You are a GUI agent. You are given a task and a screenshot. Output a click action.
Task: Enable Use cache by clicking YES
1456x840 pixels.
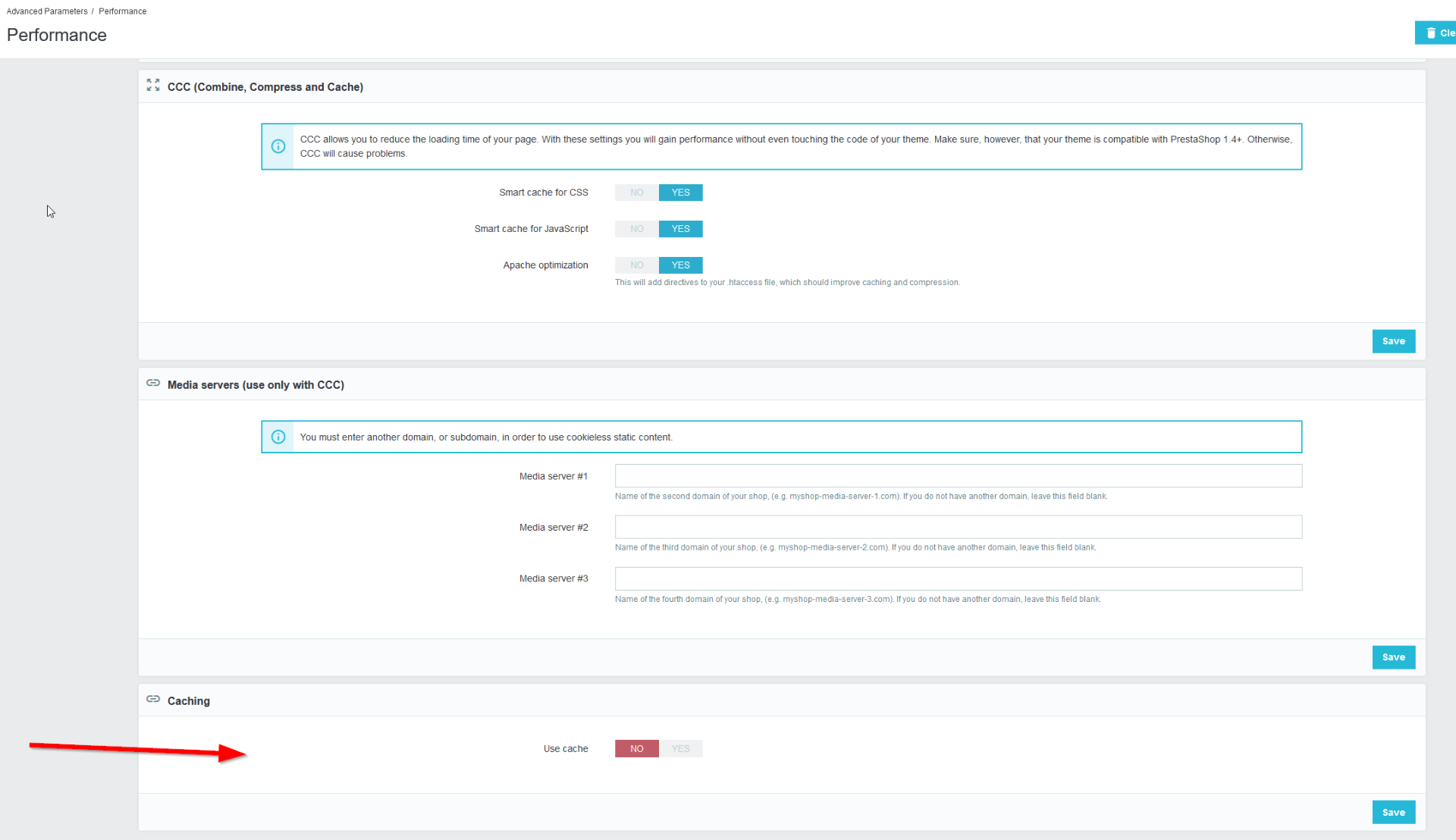680,749
